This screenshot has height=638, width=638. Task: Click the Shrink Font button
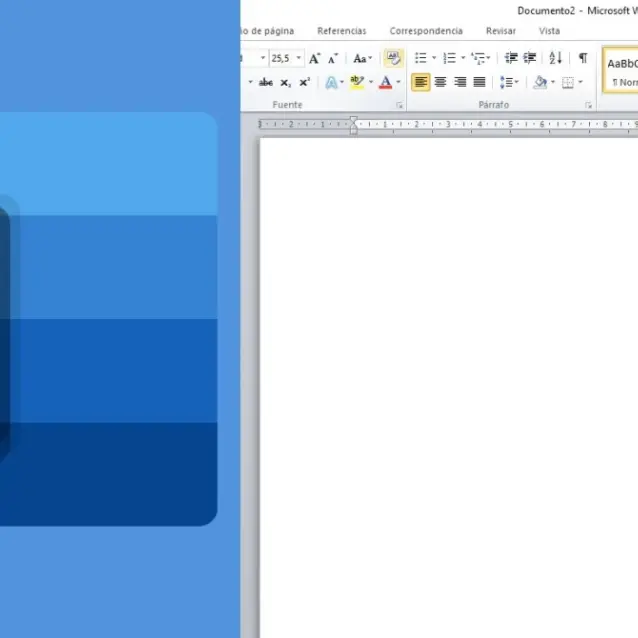pos(333,59)
